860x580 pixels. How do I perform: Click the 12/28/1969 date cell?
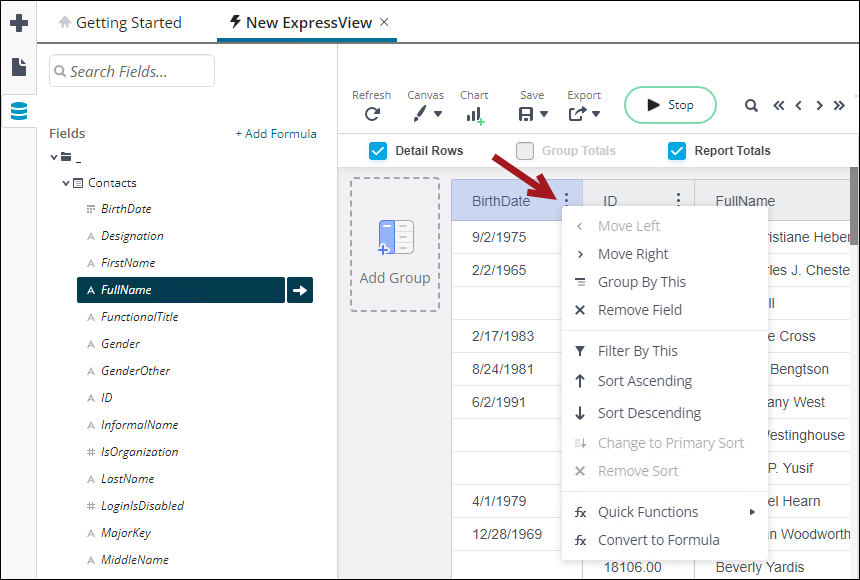[507, 534]
